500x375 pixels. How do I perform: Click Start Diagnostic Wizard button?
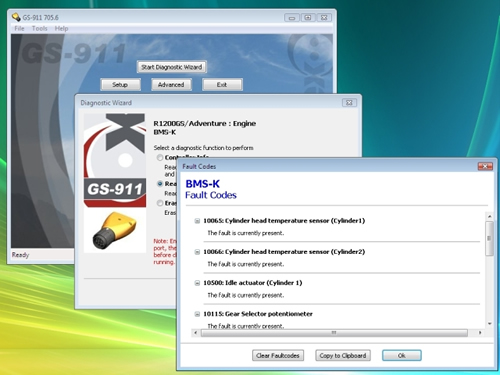[x=171, y=67]
